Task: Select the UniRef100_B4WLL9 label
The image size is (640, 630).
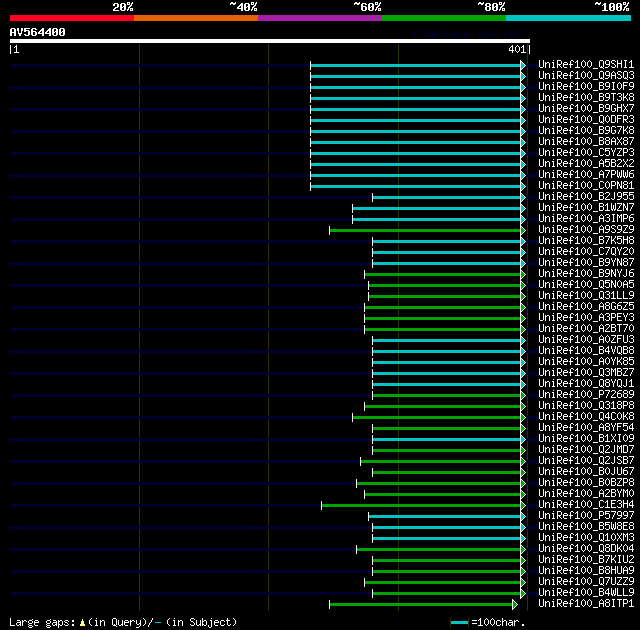Action: pos(586,593)
